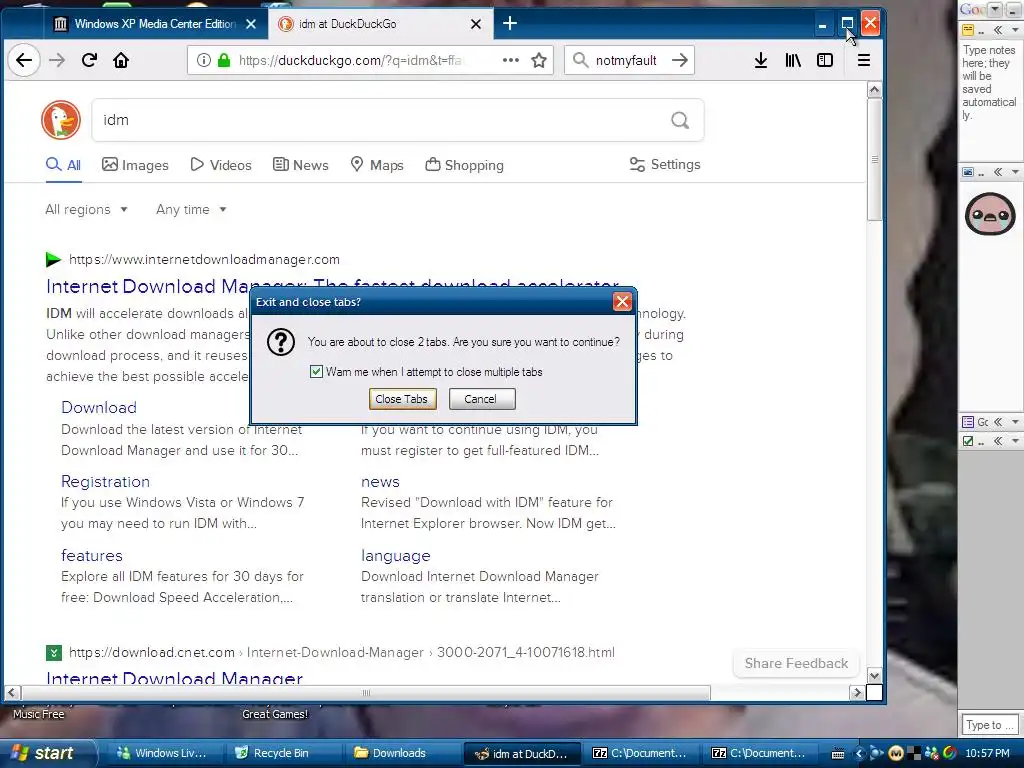Open the Firefox downloads arrow
Viewport: 1024px width, 768px height.
click(760, 61)
